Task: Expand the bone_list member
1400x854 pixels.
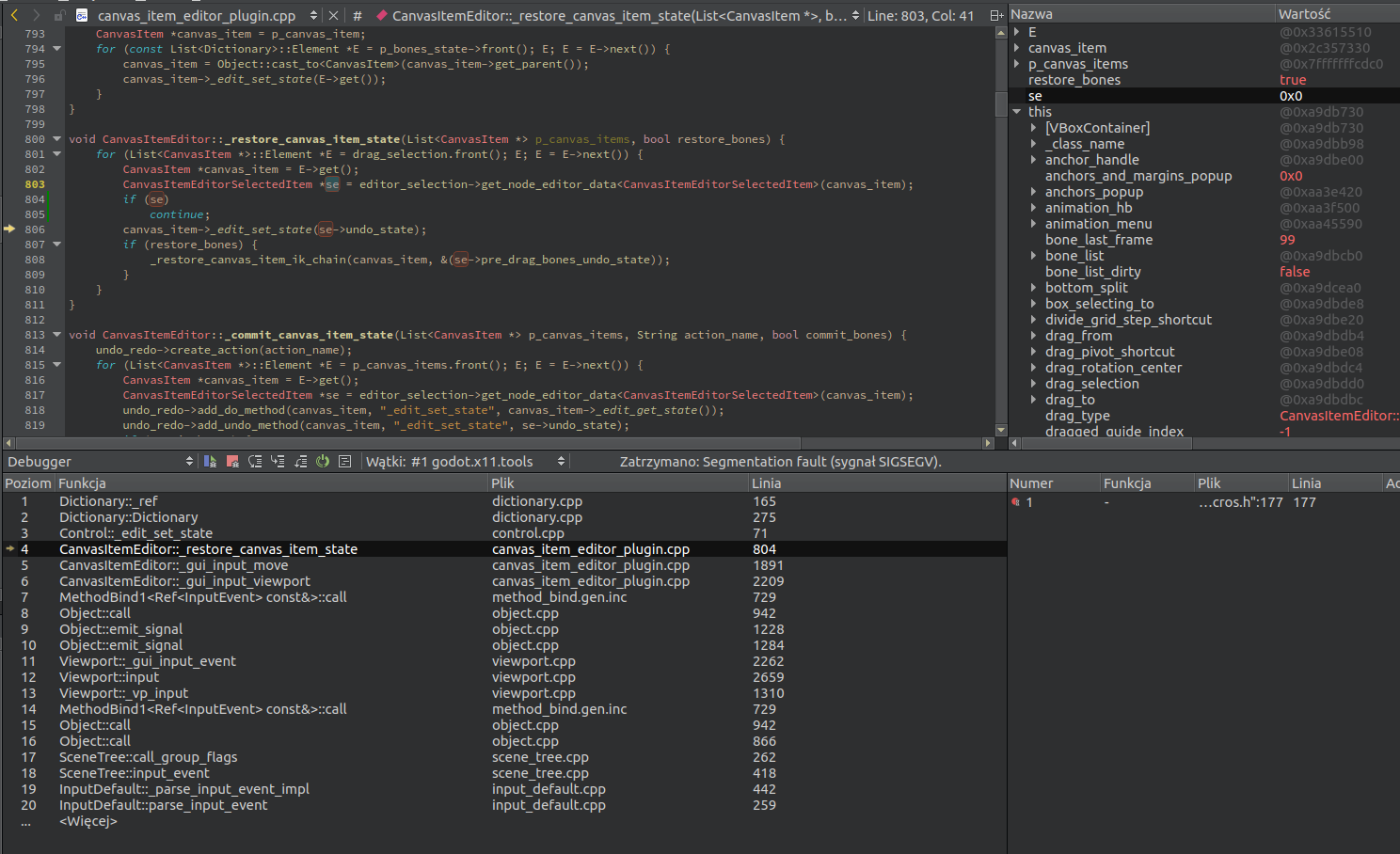Action: (1034, 256)
